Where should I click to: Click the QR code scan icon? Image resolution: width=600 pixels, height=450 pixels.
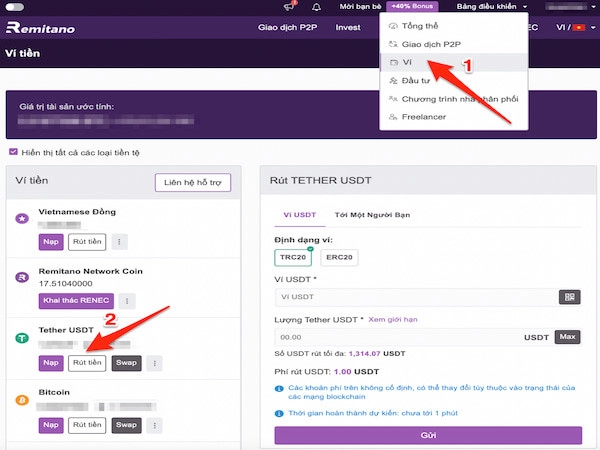point(569,297)
